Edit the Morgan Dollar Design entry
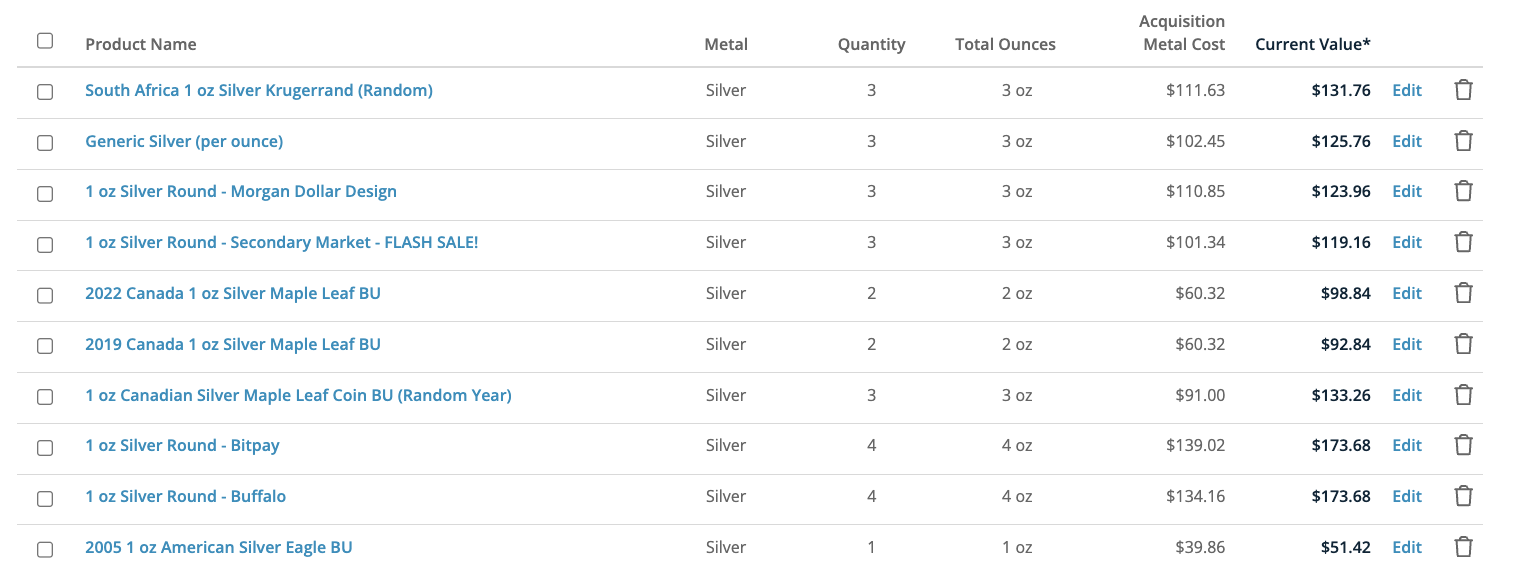The width and height of the screenshot is (1518, 584). (x=1406, y=191)
